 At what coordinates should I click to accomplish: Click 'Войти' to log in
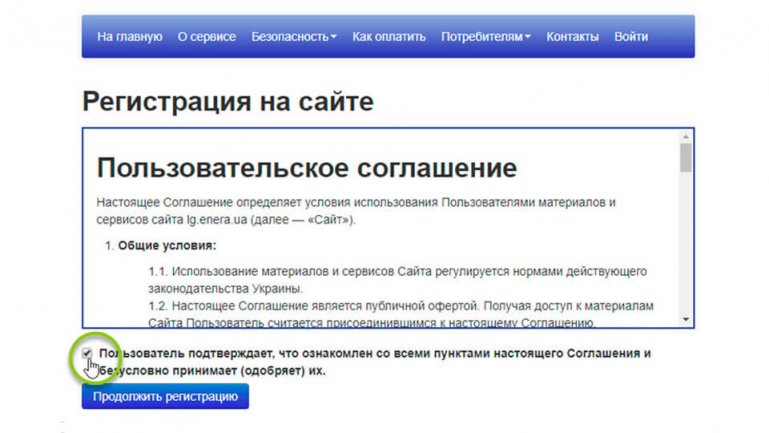pos(631,37)
